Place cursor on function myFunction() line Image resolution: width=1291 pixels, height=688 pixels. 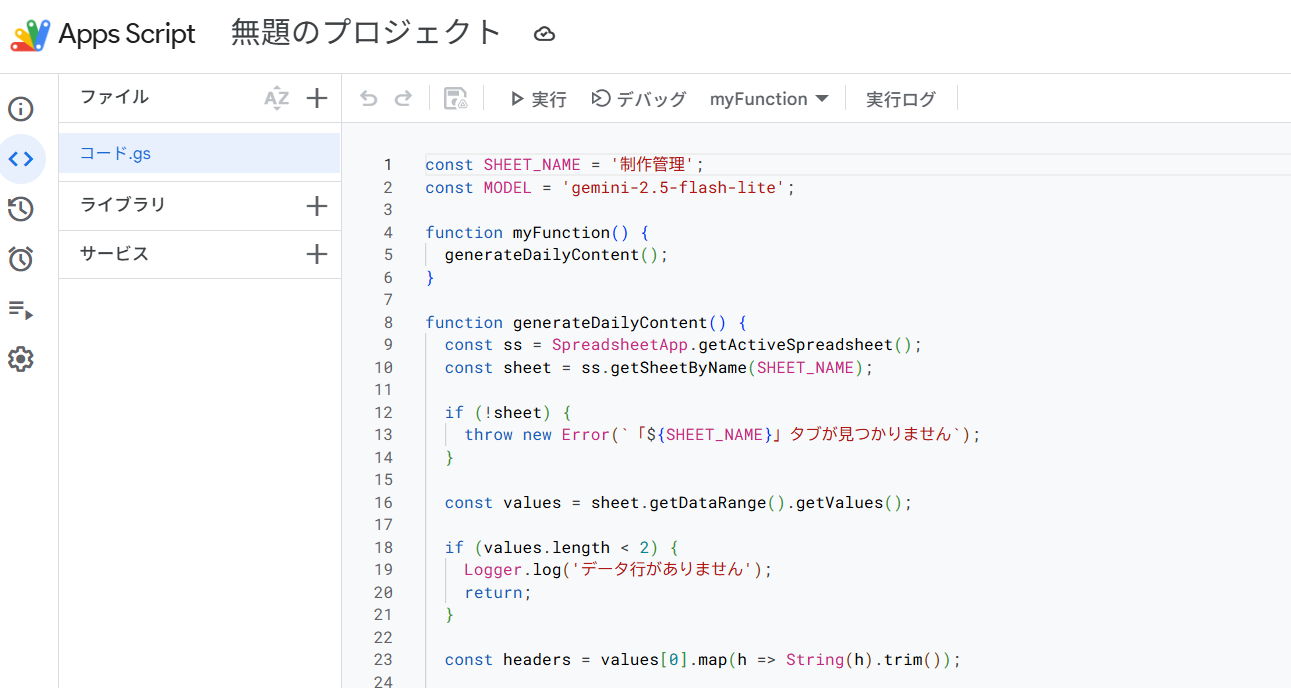click(538, 233)
